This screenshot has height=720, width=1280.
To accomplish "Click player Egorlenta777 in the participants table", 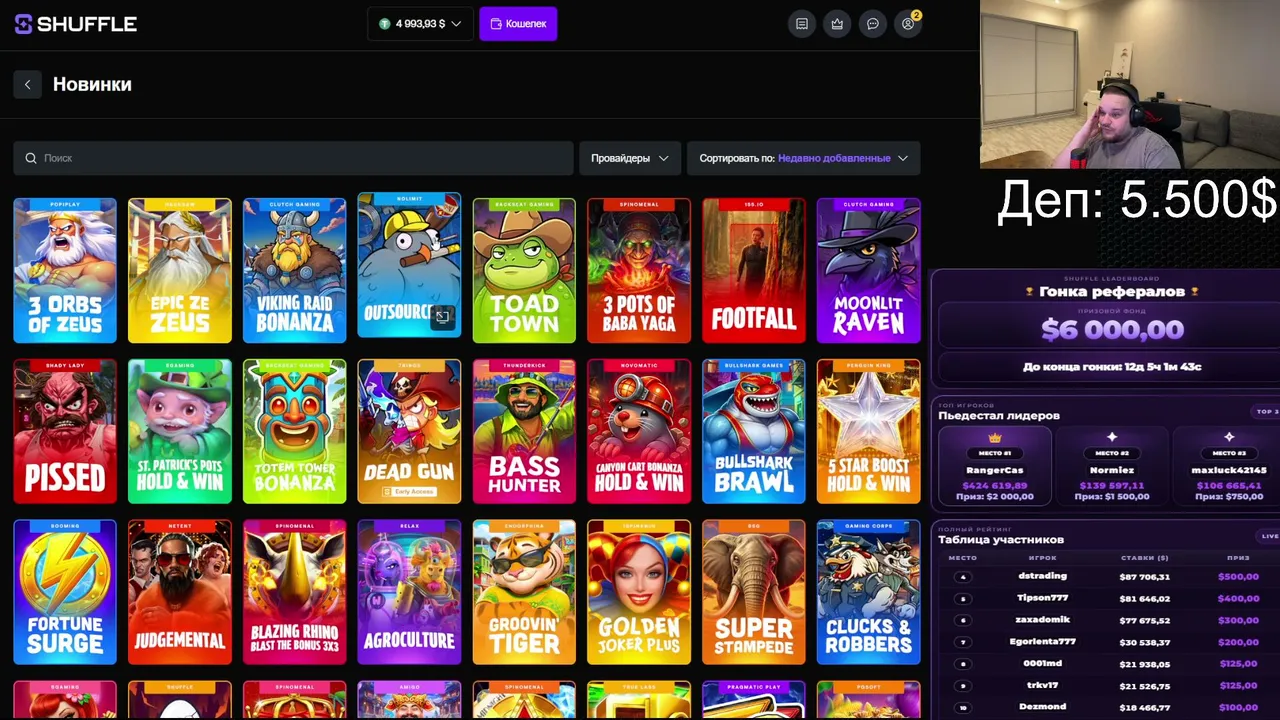I will pyautogui.click(x=1042, y=642).
